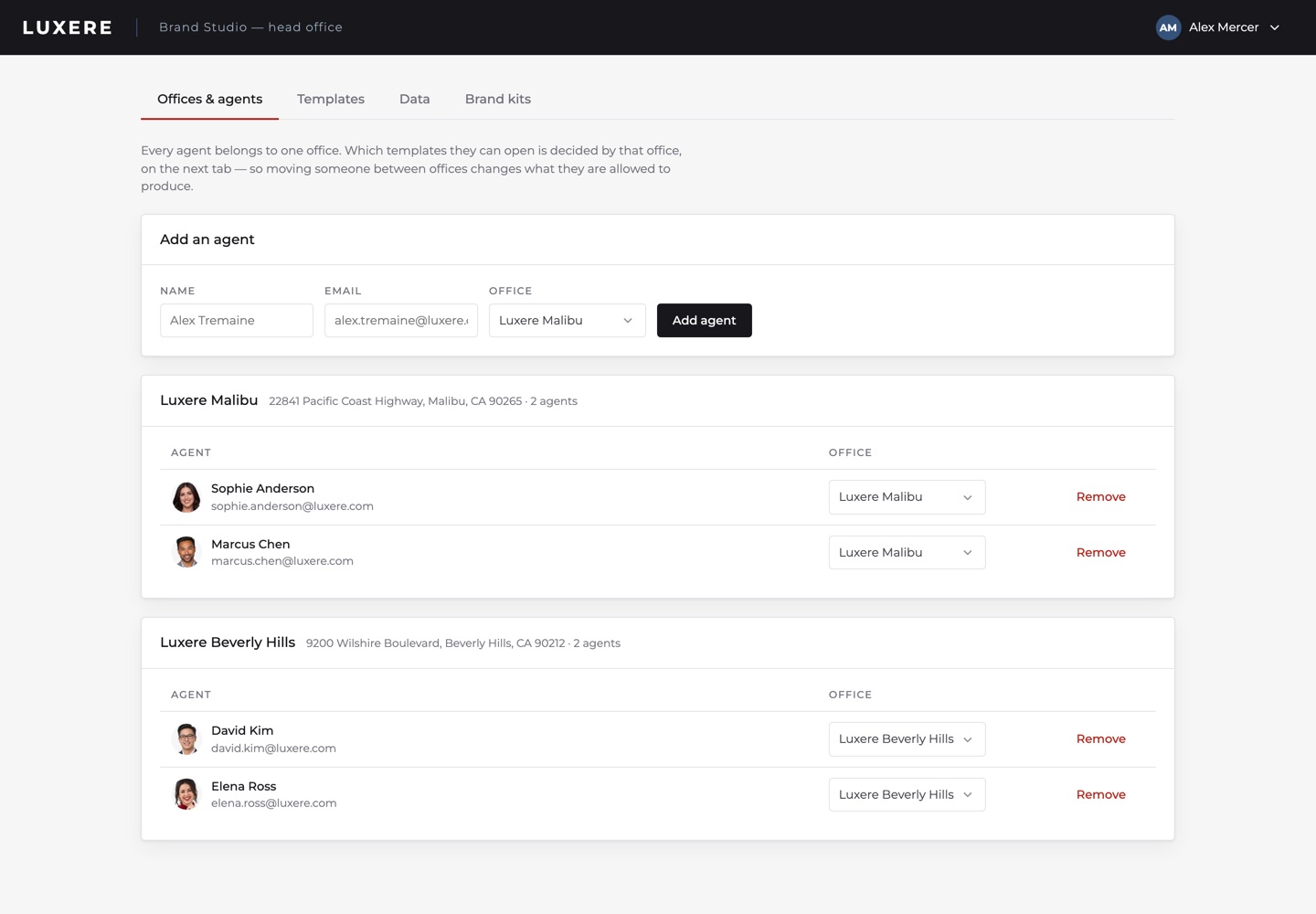The height and width of the screenshot is (914, 1316).
Task: Open Elena Ross's profile photo
Action: [x=186, y=794]
